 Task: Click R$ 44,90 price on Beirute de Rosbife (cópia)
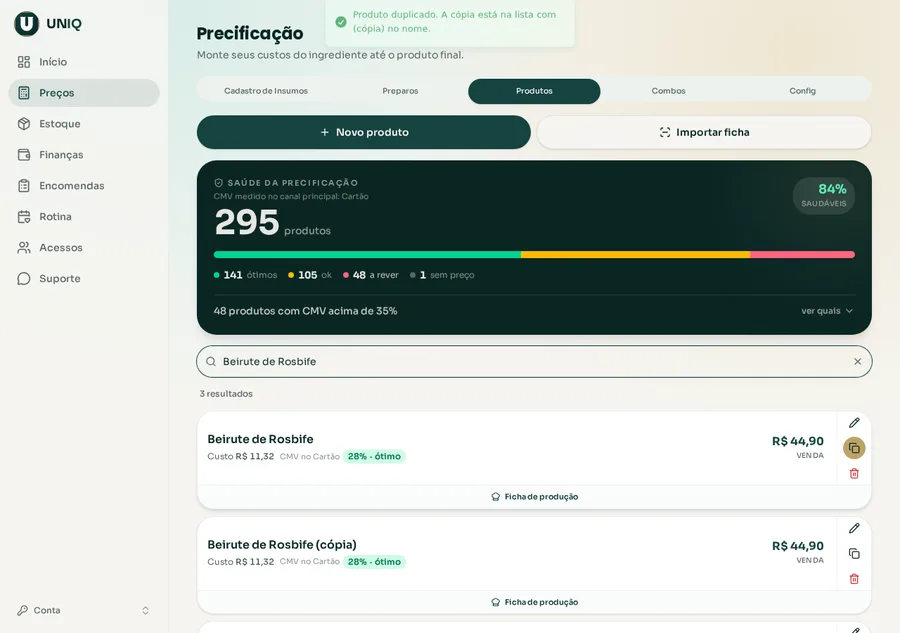pyautogui.click(x=798, y=546)
